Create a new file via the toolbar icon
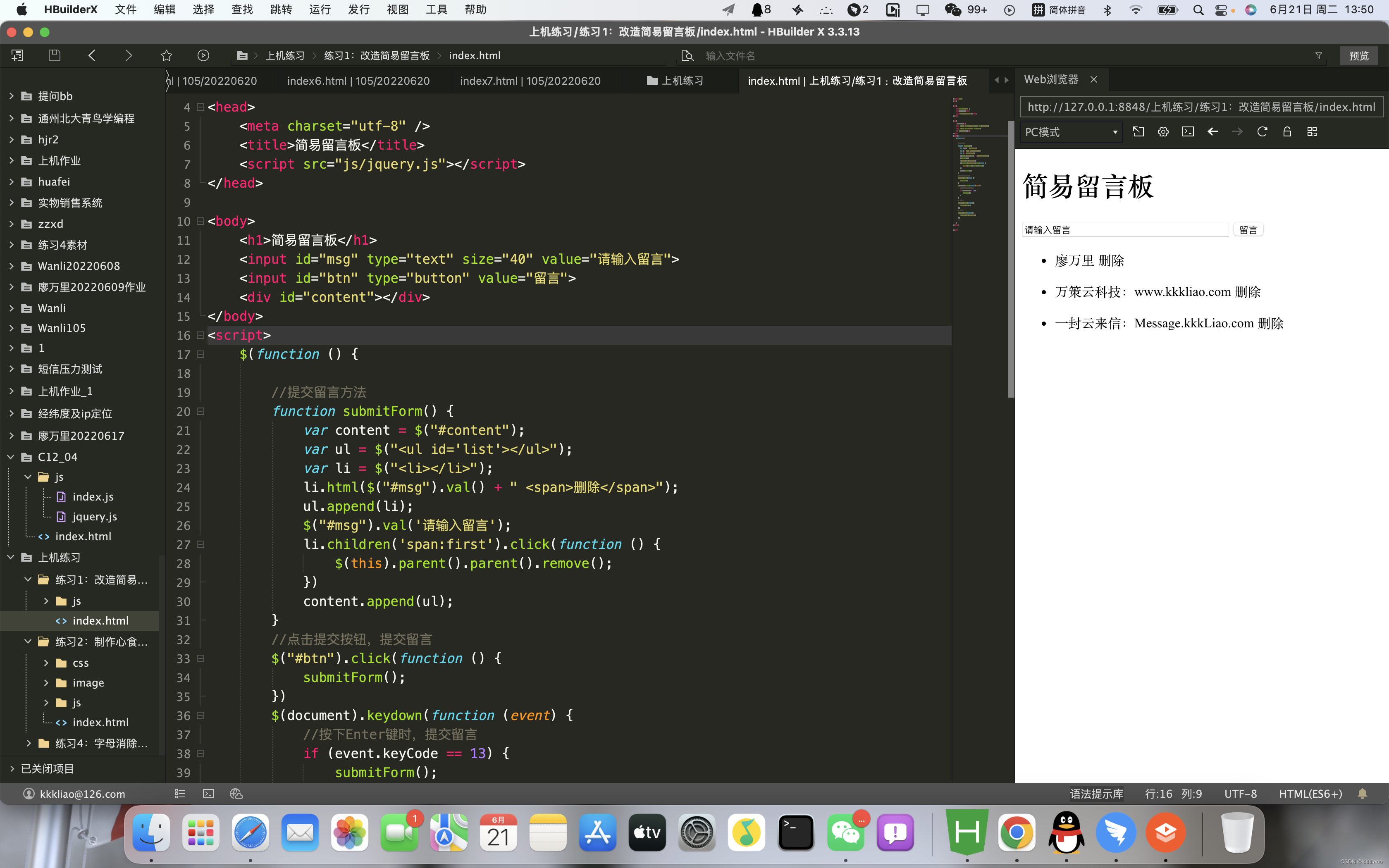This screenshot has width=1389, height=868. tap(17, 55)
